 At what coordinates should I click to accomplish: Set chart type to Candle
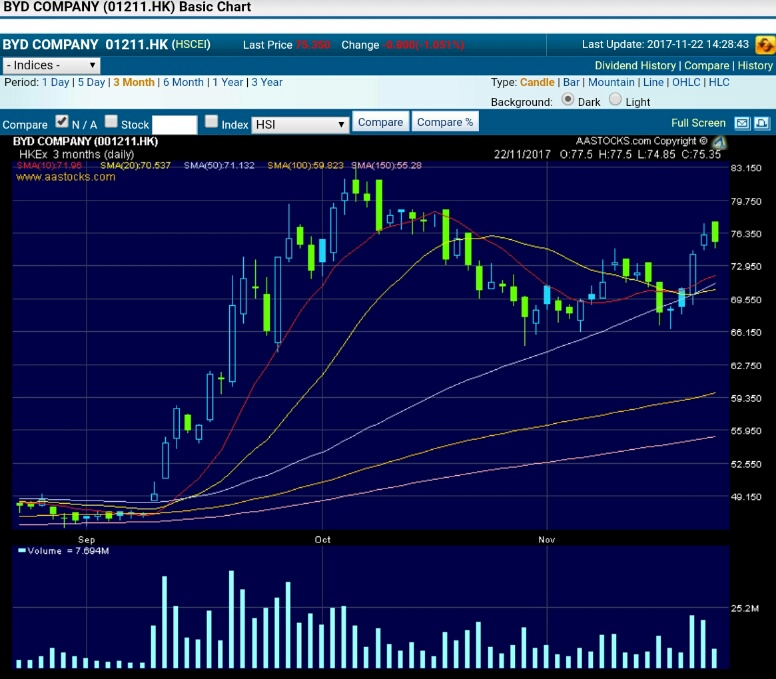click(537, 82)
